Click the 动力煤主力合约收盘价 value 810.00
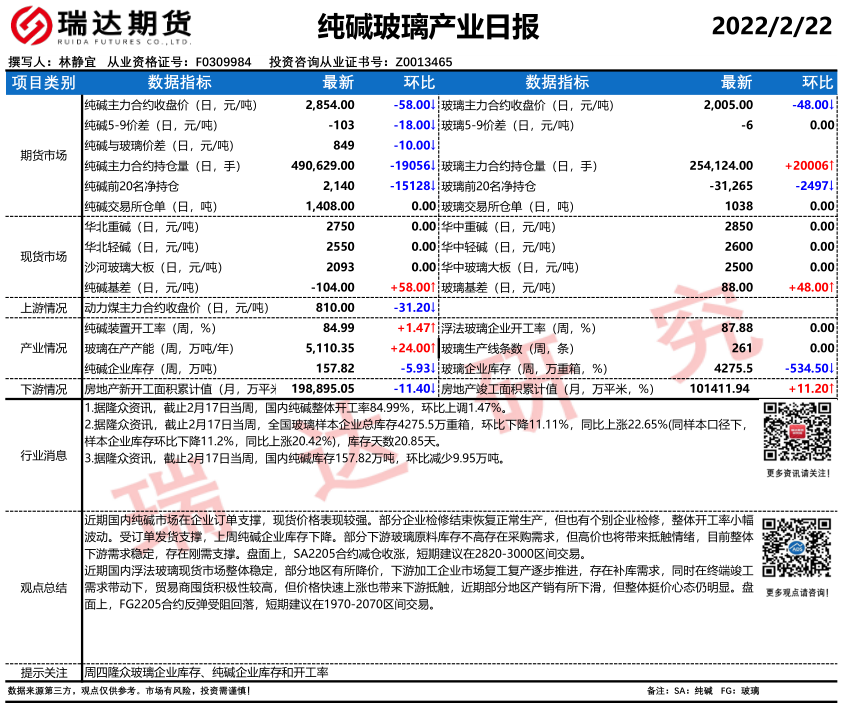The width and height of the screenshot is (842, 707). click(x=334, y=308)
